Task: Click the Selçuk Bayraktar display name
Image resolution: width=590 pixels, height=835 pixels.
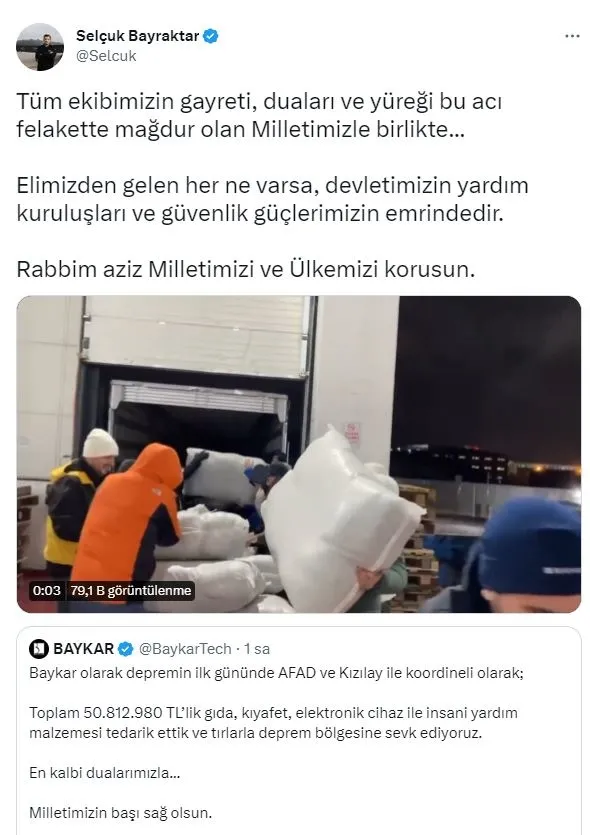Action: pos(137,36)
